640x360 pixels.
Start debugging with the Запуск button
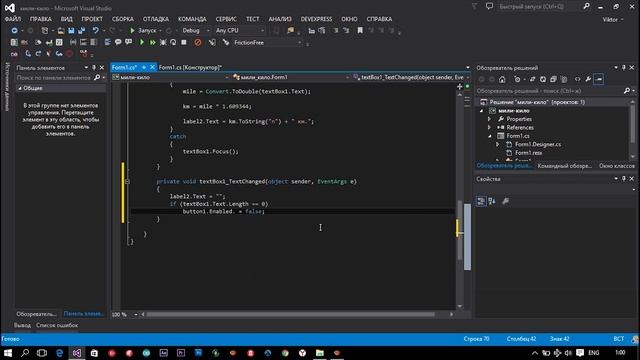[x=143, y=31]
